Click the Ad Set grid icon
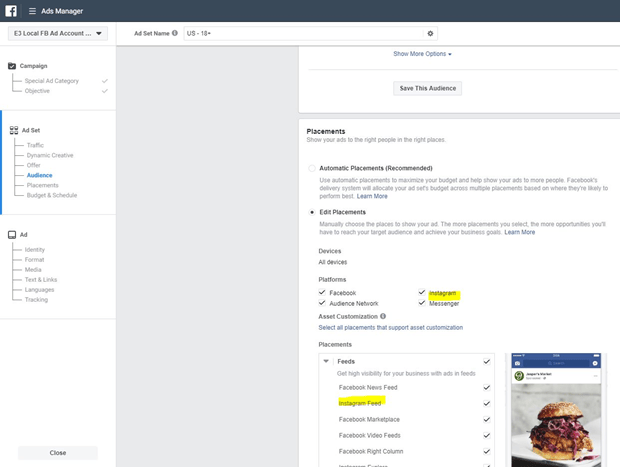Image resolution: width=620 pixels, height=467 pixels. [14, 130]
